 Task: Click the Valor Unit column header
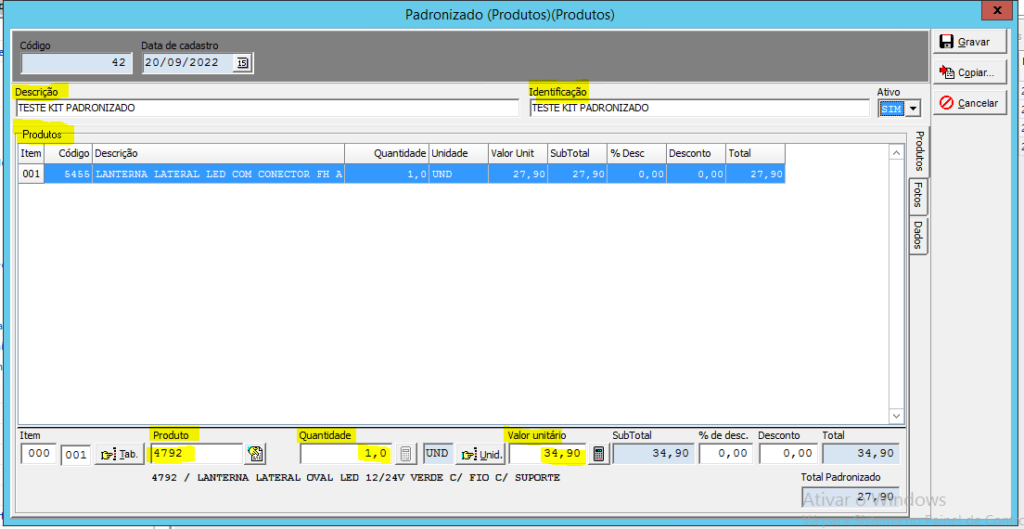(518, 153)
